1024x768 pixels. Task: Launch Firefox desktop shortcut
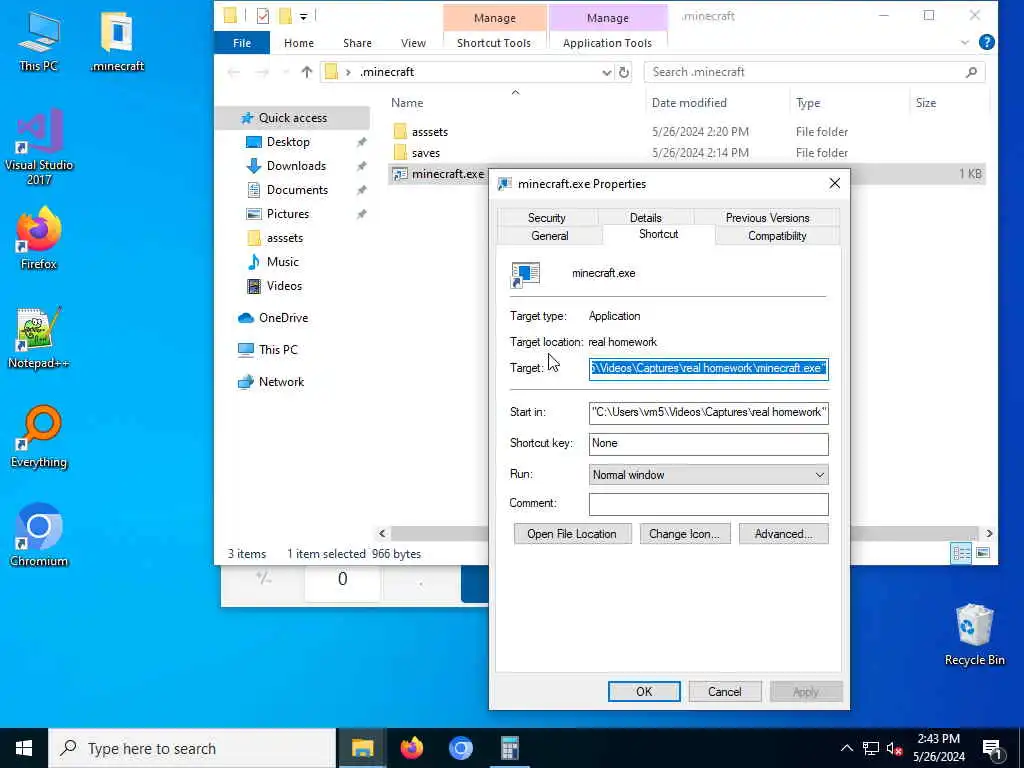click(39, 238)
